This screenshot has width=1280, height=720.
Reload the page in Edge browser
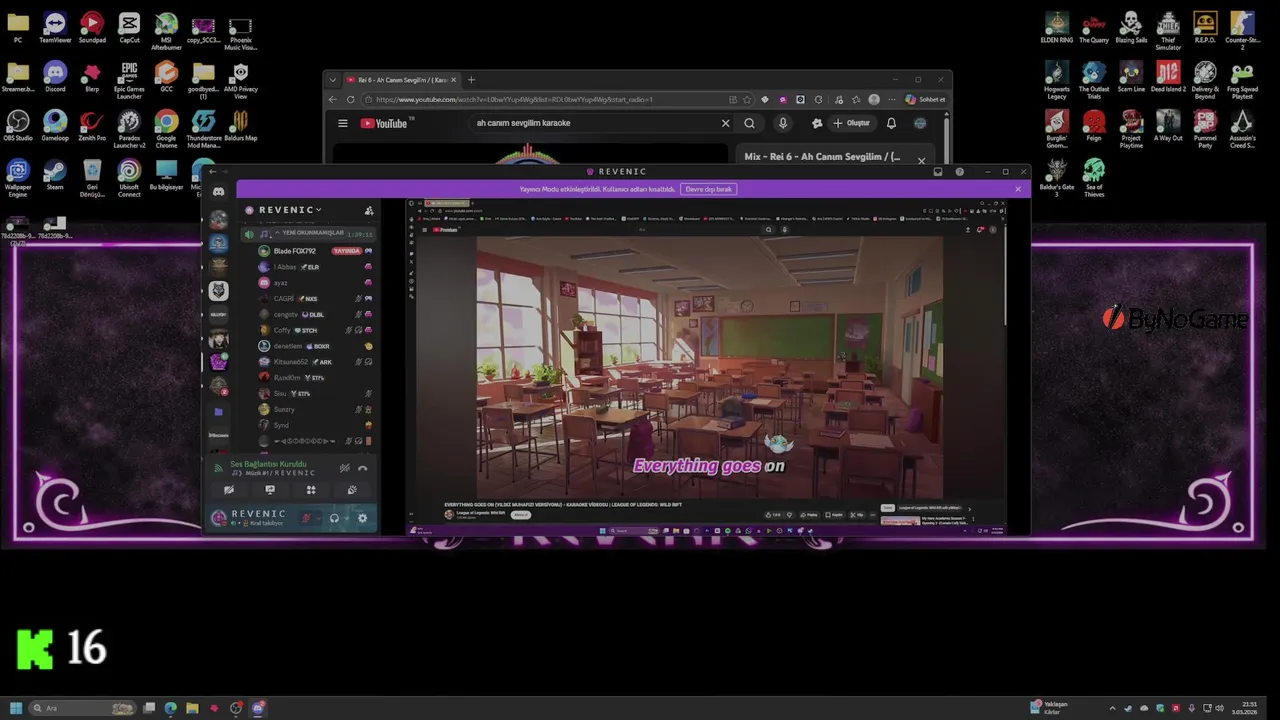point(350,99)
